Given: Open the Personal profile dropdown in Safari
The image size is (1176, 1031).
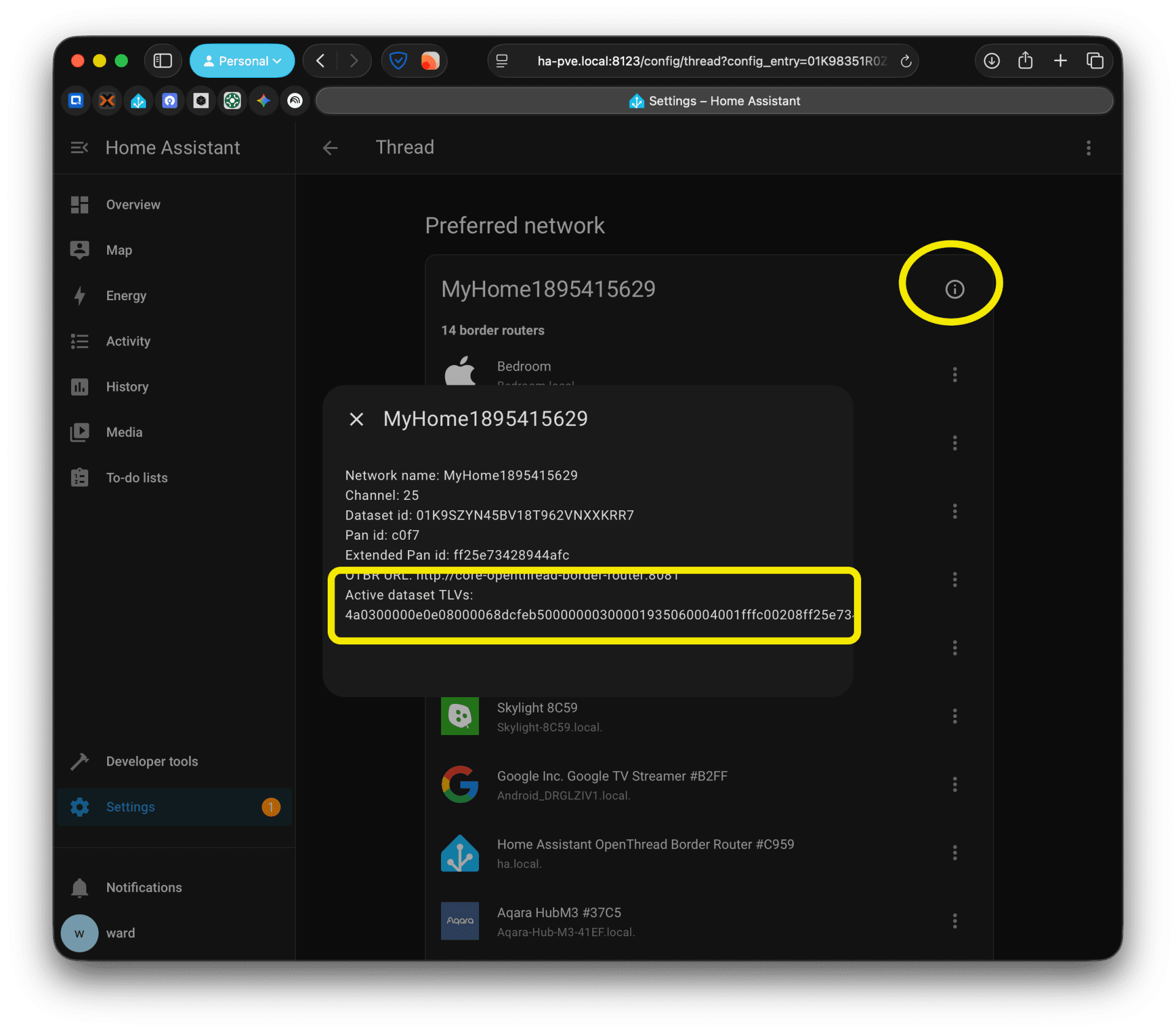Looking at the screenshot, I should click(243, 61).
